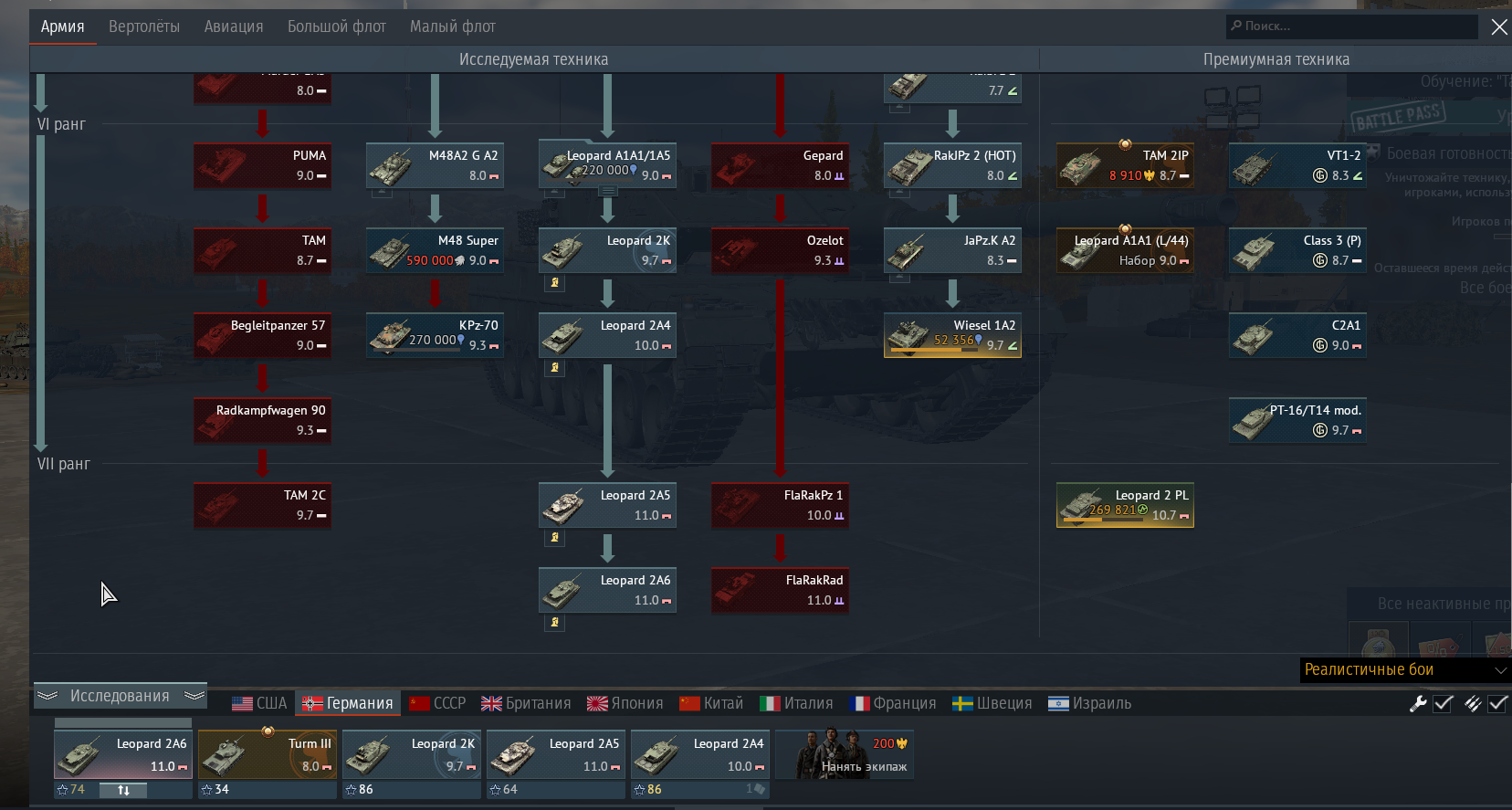Switch to the Вертолёты tab

tap(144, 26)
